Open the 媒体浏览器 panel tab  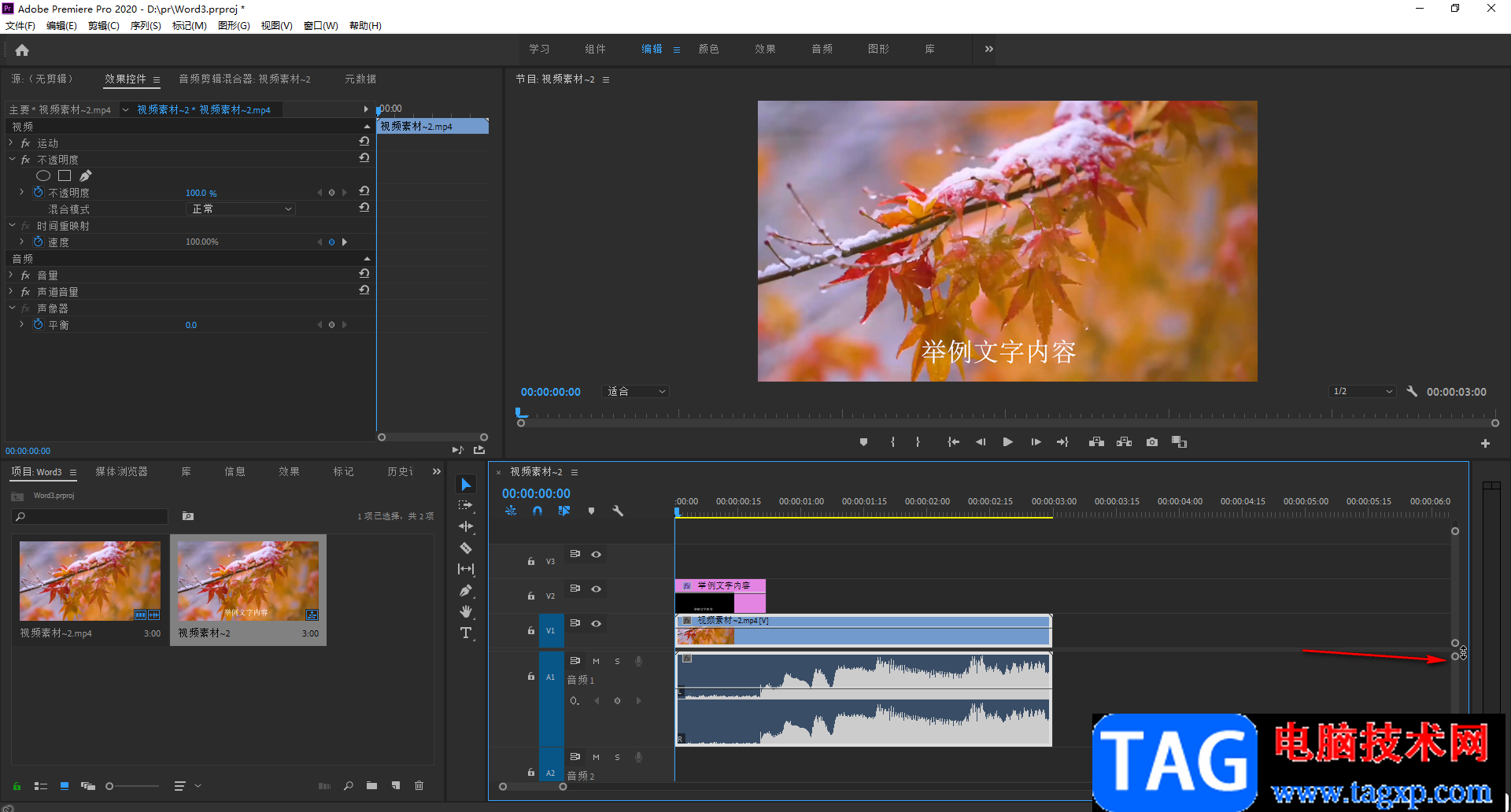click(121, 471)
